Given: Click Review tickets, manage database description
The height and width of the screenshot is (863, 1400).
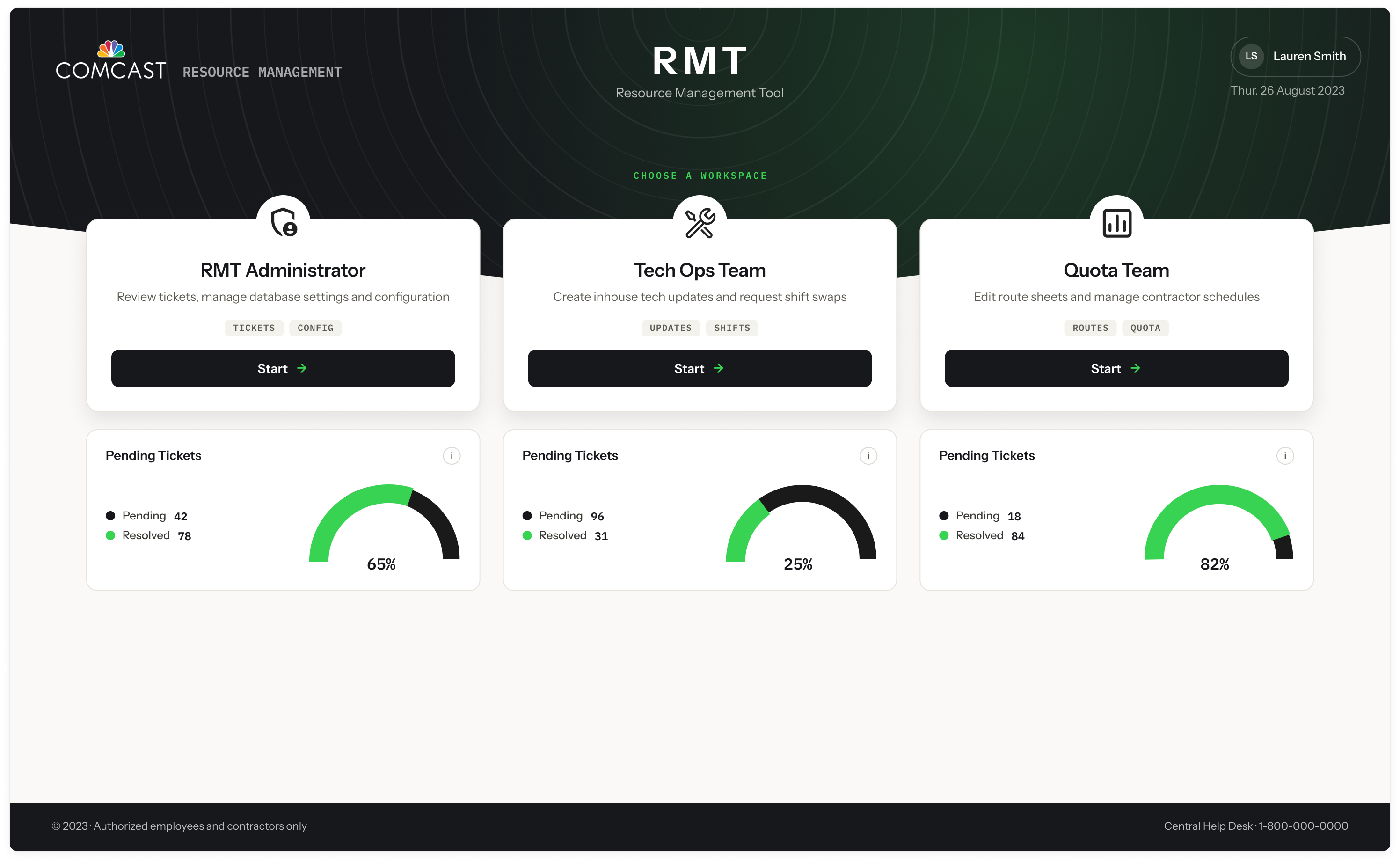Looking at the screenshot, I should (x=283, y=297).
